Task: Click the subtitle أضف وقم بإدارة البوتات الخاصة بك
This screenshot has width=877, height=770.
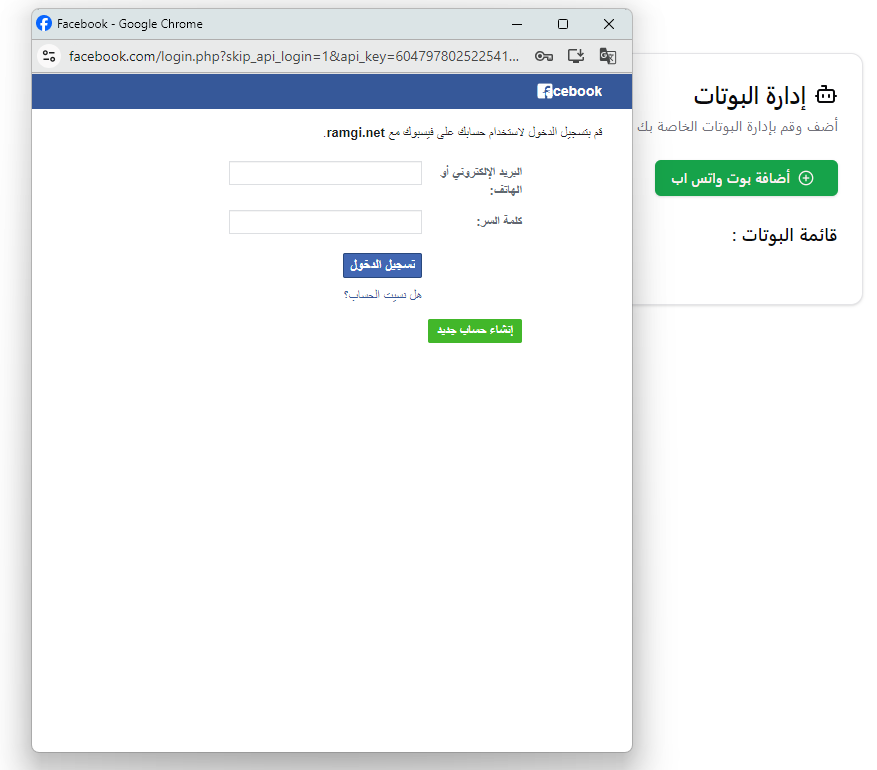Action: coord(737,127)
